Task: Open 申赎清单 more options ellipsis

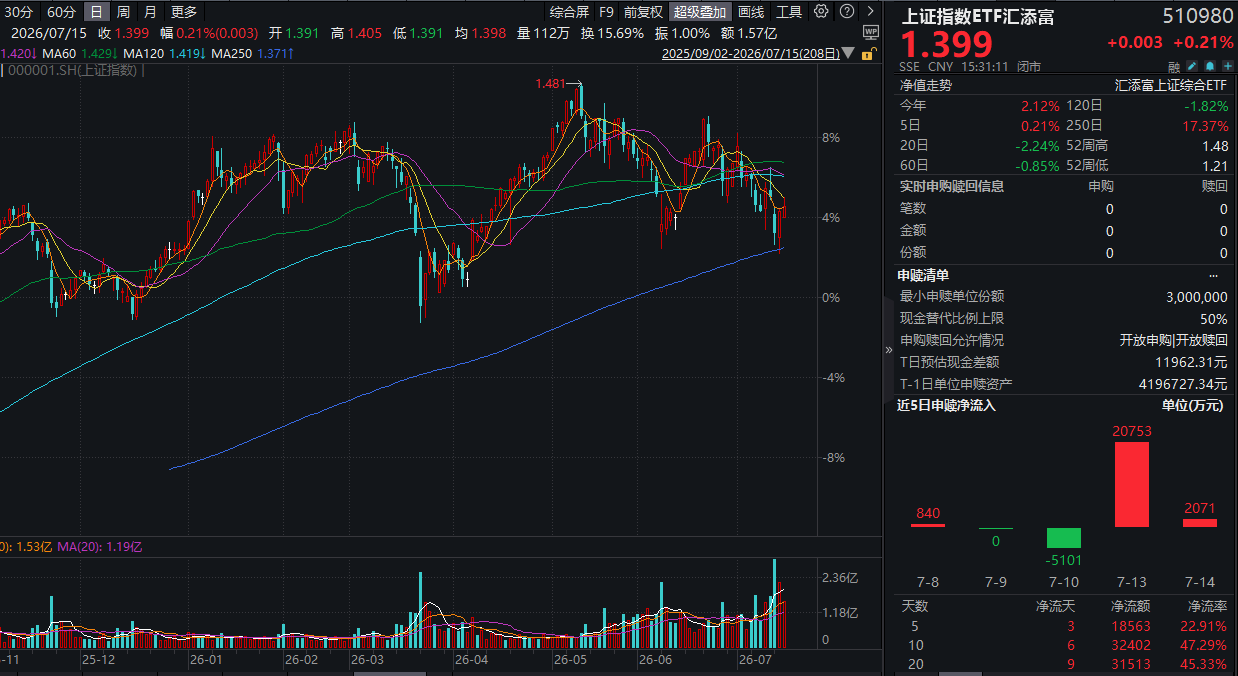Action: [1214, 275]
